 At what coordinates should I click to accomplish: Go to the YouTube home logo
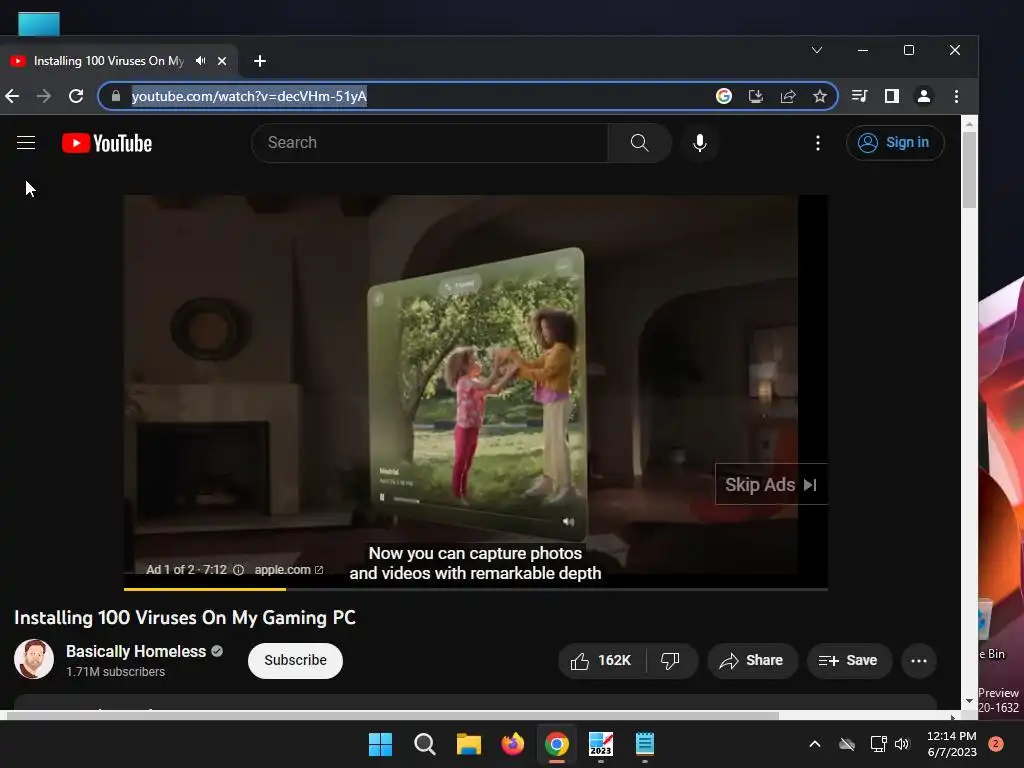click(x=107, y=143)
